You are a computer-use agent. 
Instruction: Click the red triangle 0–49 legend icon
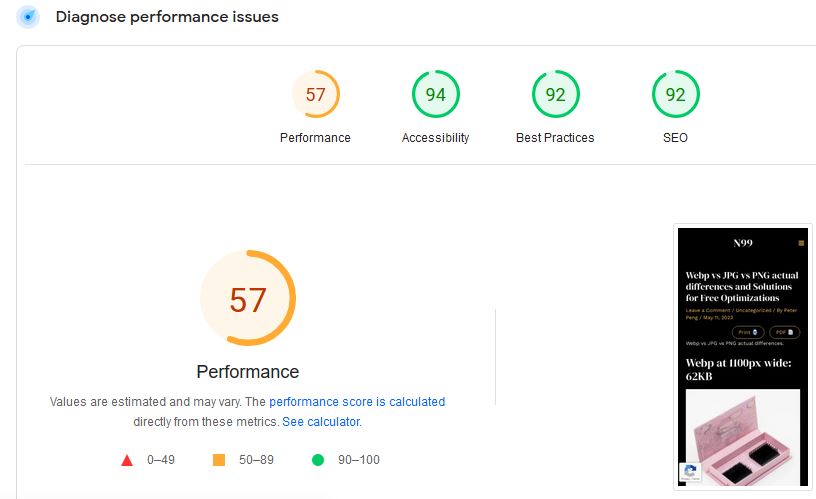click(x=127, y=460)
